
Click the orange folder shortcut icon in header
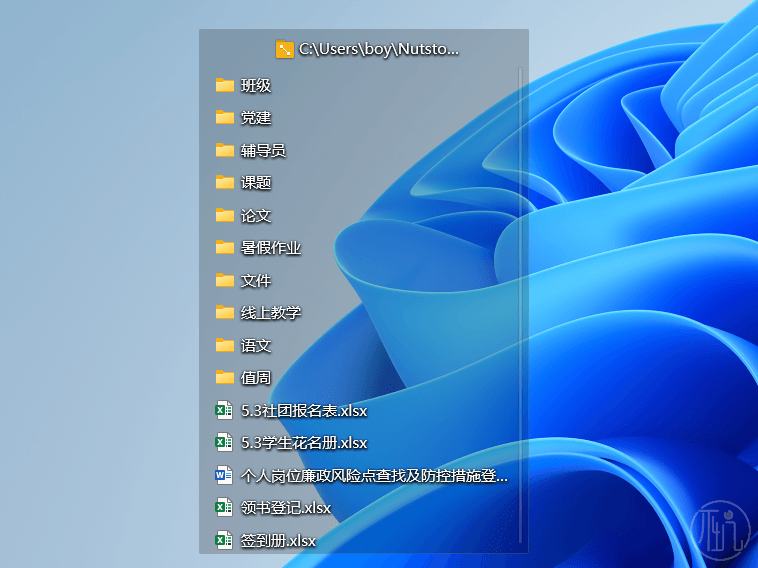click(285, 49)
